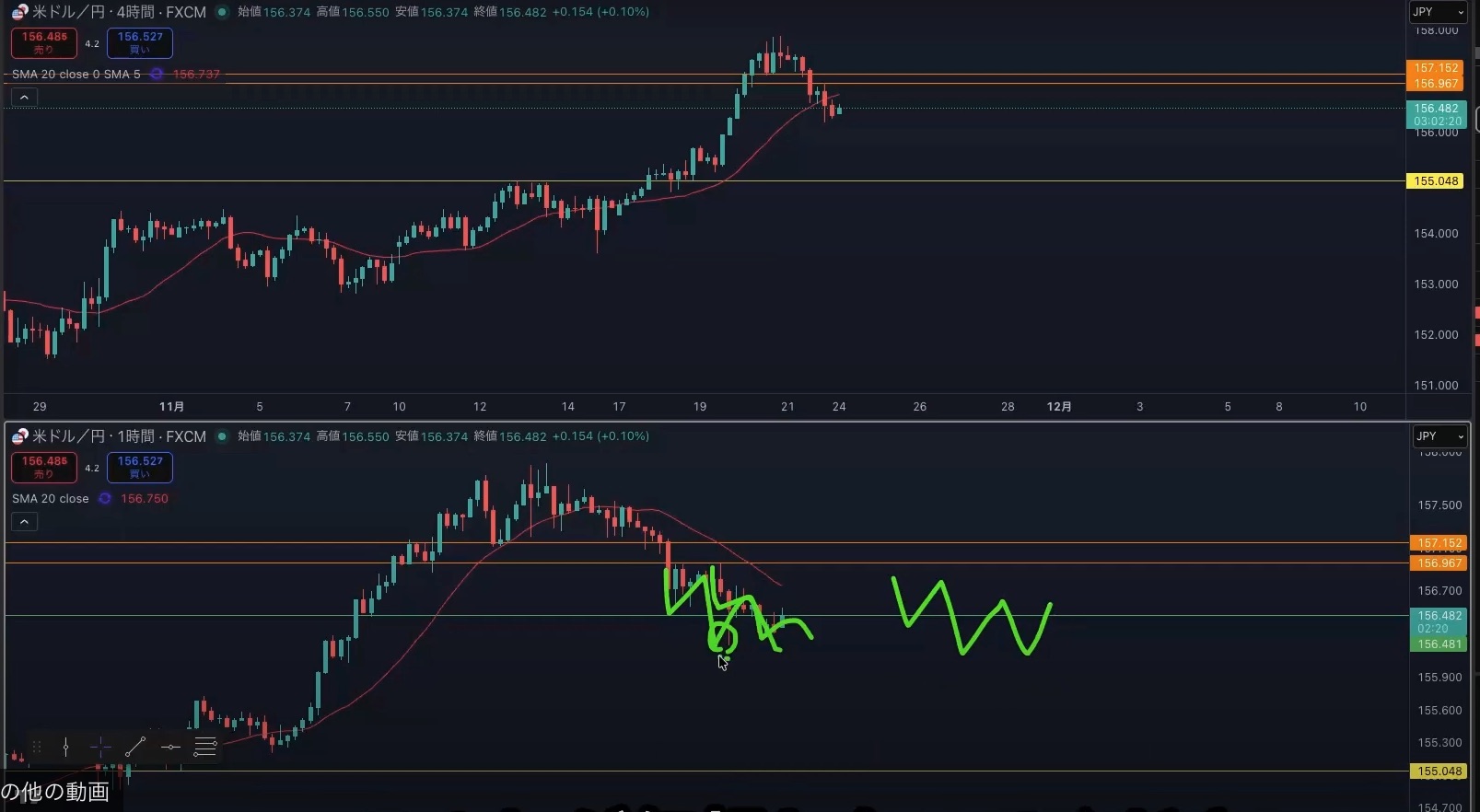Click the SMA loading icon on 1時間 chart
The width and height of the screenshot is (1480, 812).
click(x=105, y=498)
